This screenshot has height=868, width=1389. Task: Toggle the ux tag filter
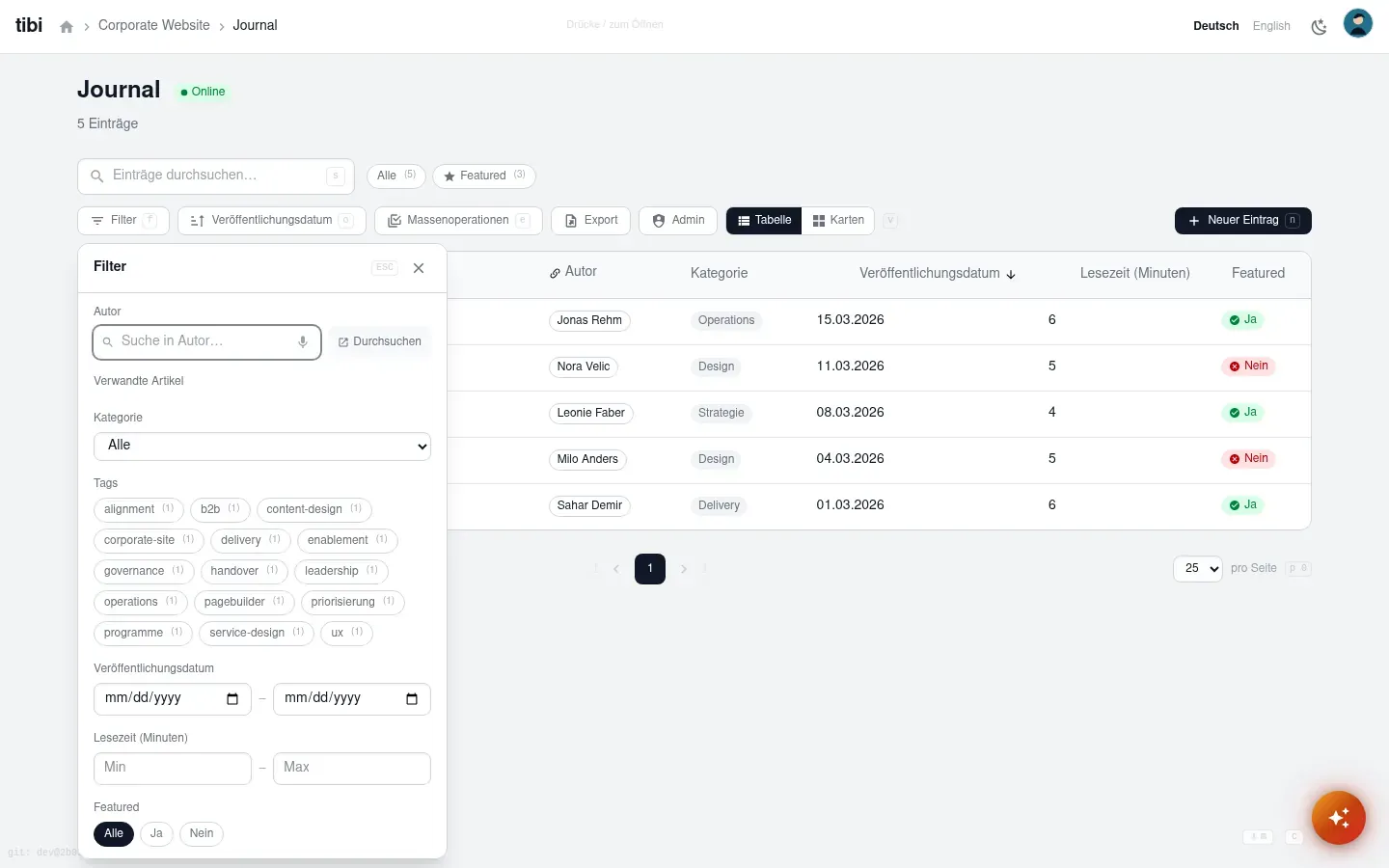click(347, 633)
